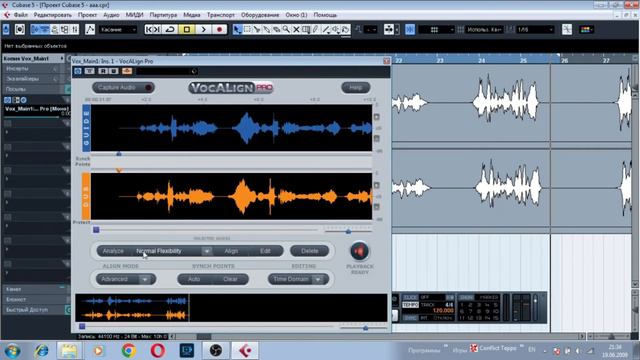Image resolution: width=640 pixels, height=360 pixels.
Task: Open the automation mode dropdown in toolbar
Action: pyautogui.click(x=118, y=30)
